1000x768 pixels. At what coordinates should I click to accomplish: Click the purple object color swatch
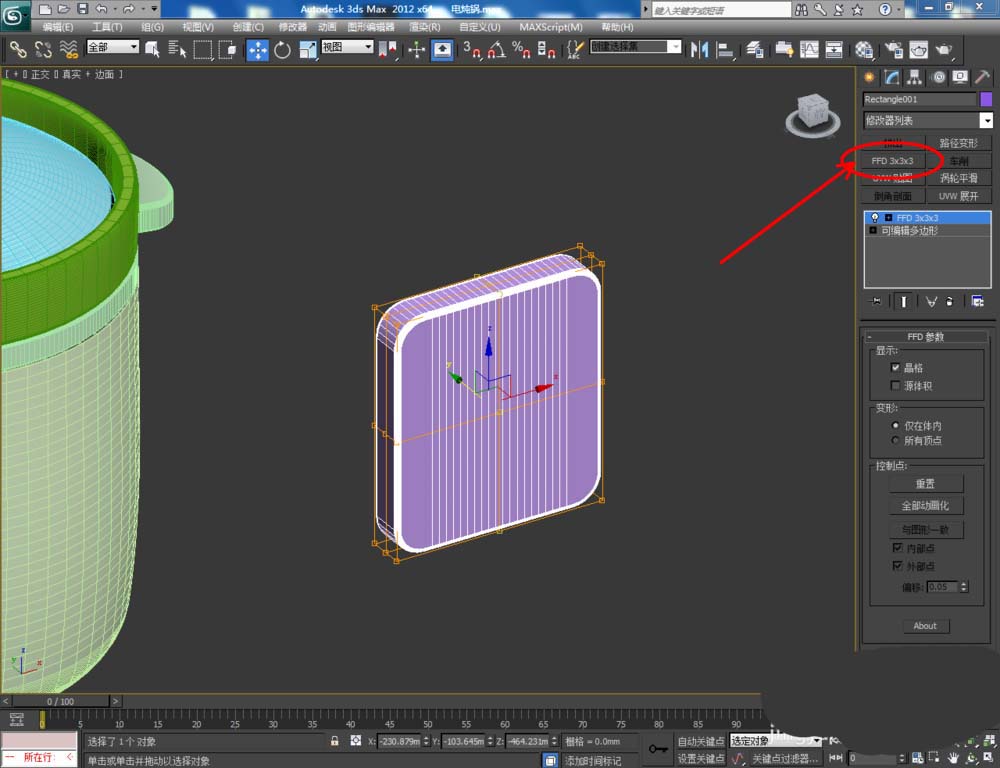[x=986, y=99]
